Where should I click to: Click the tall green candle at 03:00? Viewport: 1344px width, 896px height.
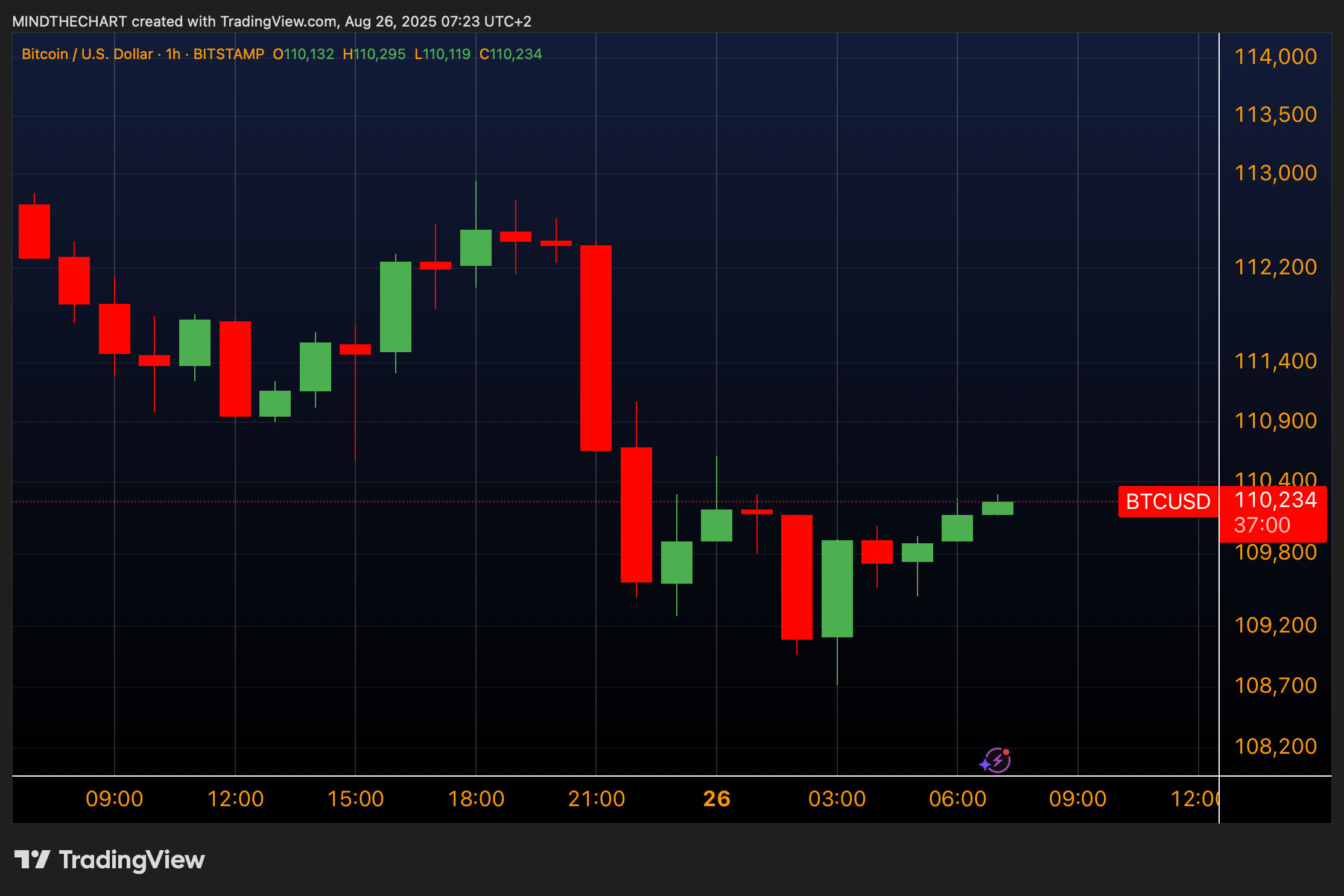837,588
